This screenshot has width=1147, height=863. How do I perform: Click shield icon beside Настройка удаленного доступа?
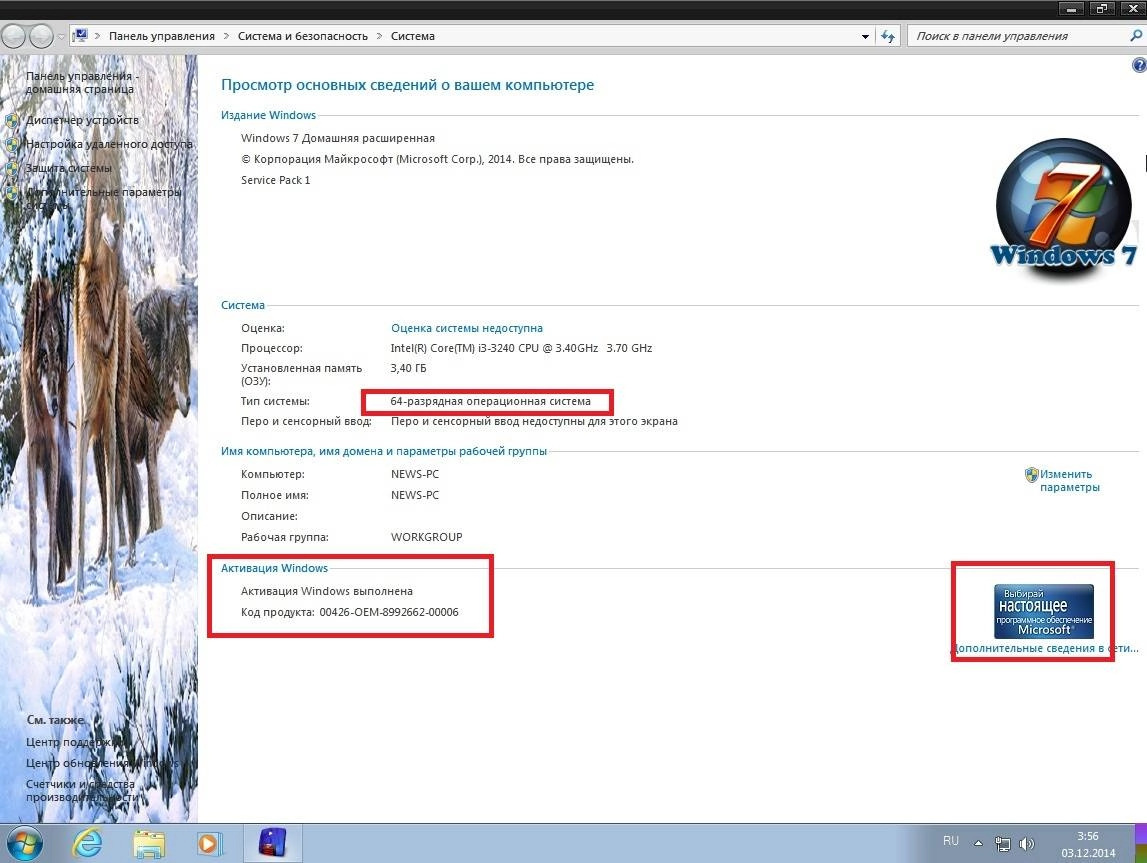pyautogui.click(x=12, y=145)
